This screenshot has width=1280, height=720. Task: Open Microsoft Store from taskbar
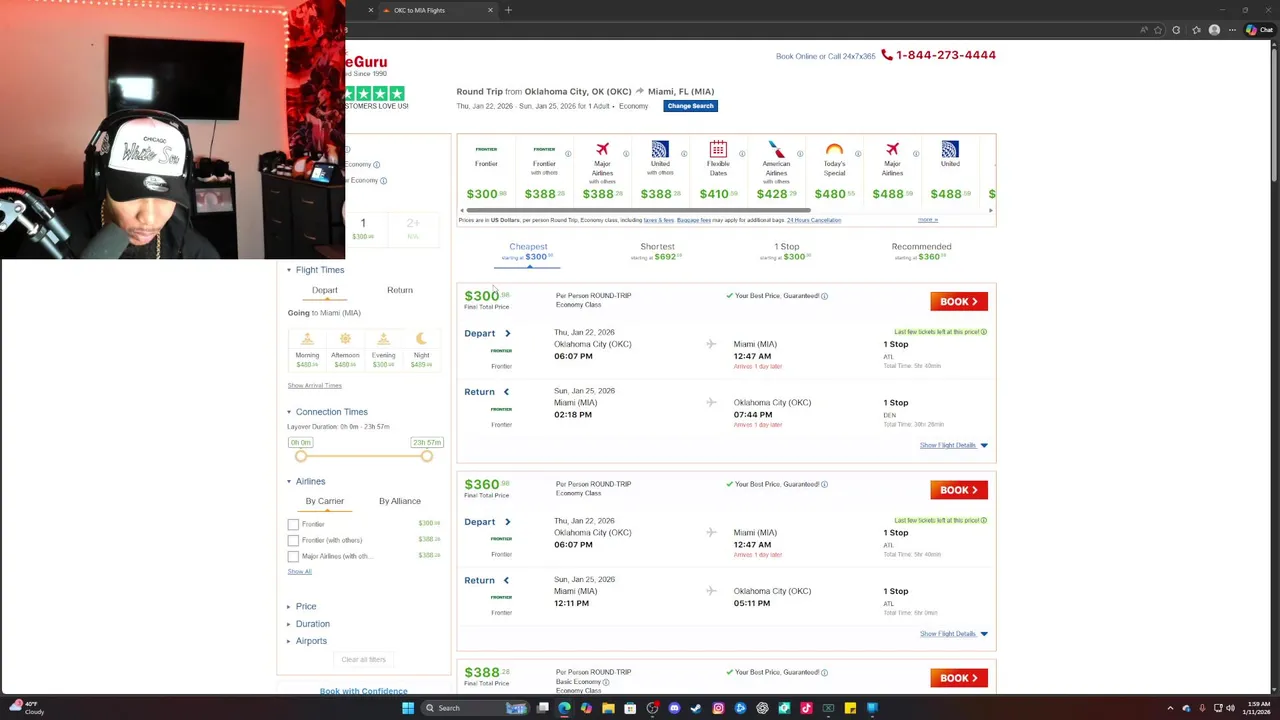pos(630,708)
